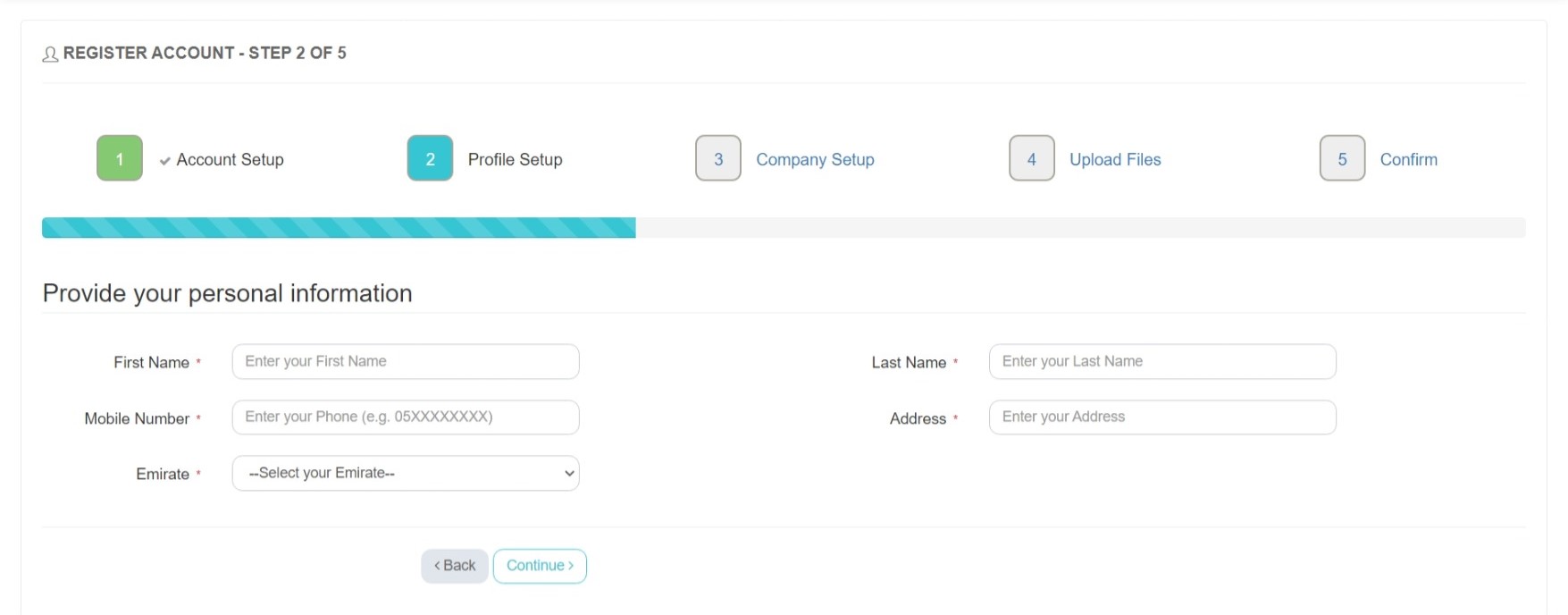Click the step 4 number badge
1568x615 pixels.
click(x=1032, y=158)
